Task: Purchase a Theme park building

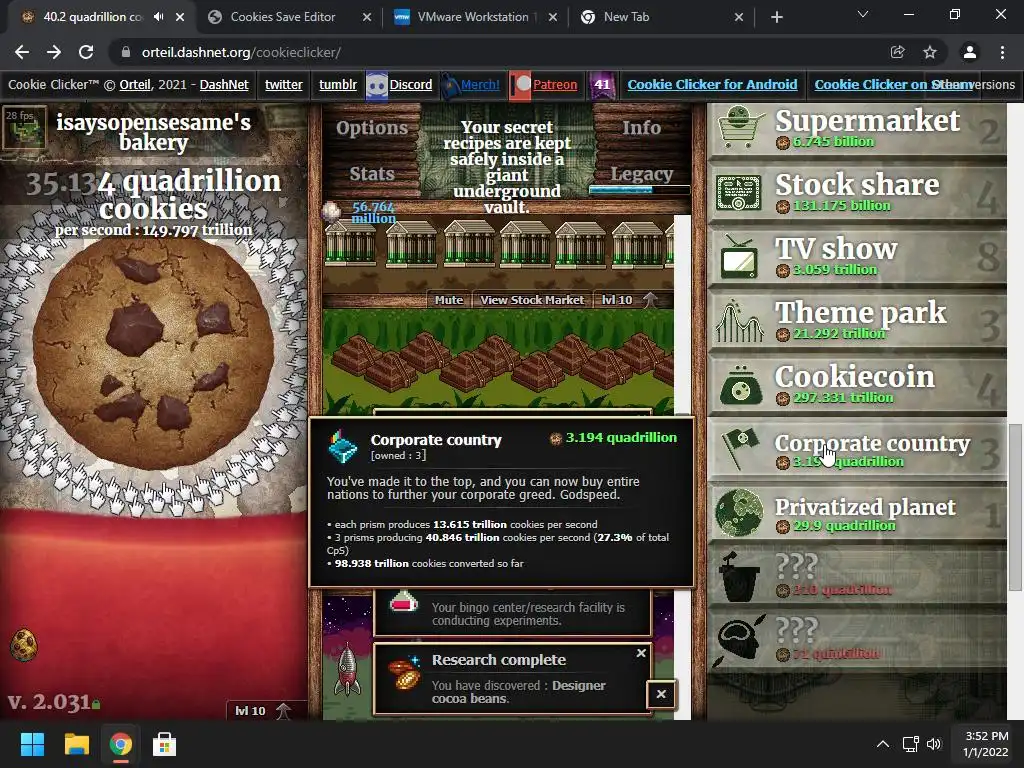Action: 856,321
